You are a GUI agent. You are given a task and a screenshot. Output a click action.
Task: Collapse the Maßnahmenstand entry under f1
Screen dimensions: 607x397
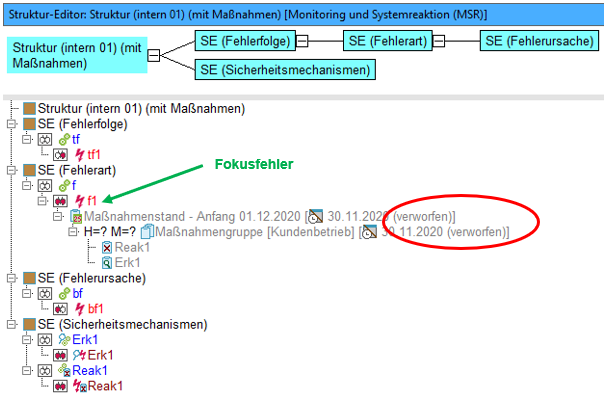(58, 216)
